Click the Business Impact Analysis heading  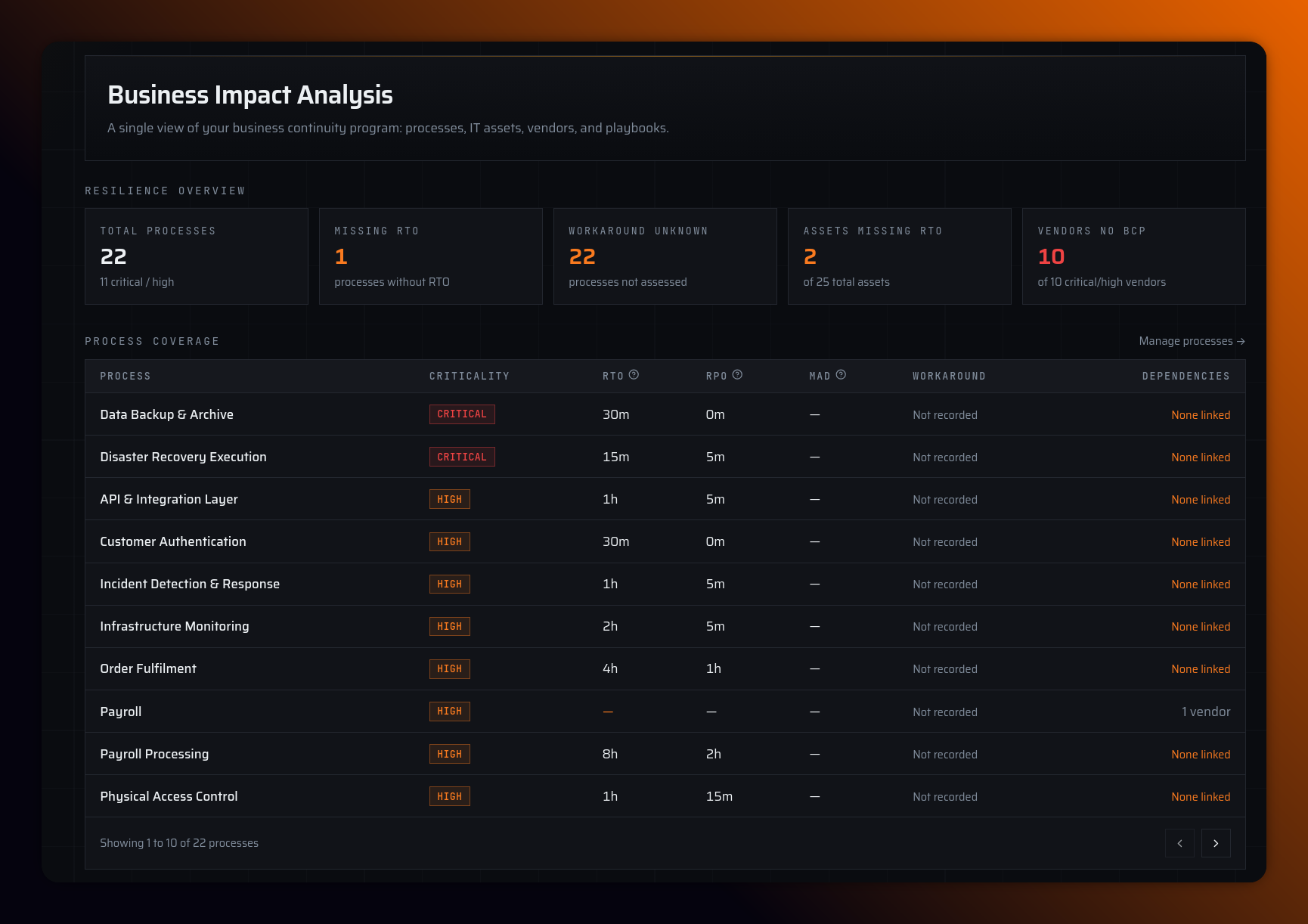coord(250,95)
